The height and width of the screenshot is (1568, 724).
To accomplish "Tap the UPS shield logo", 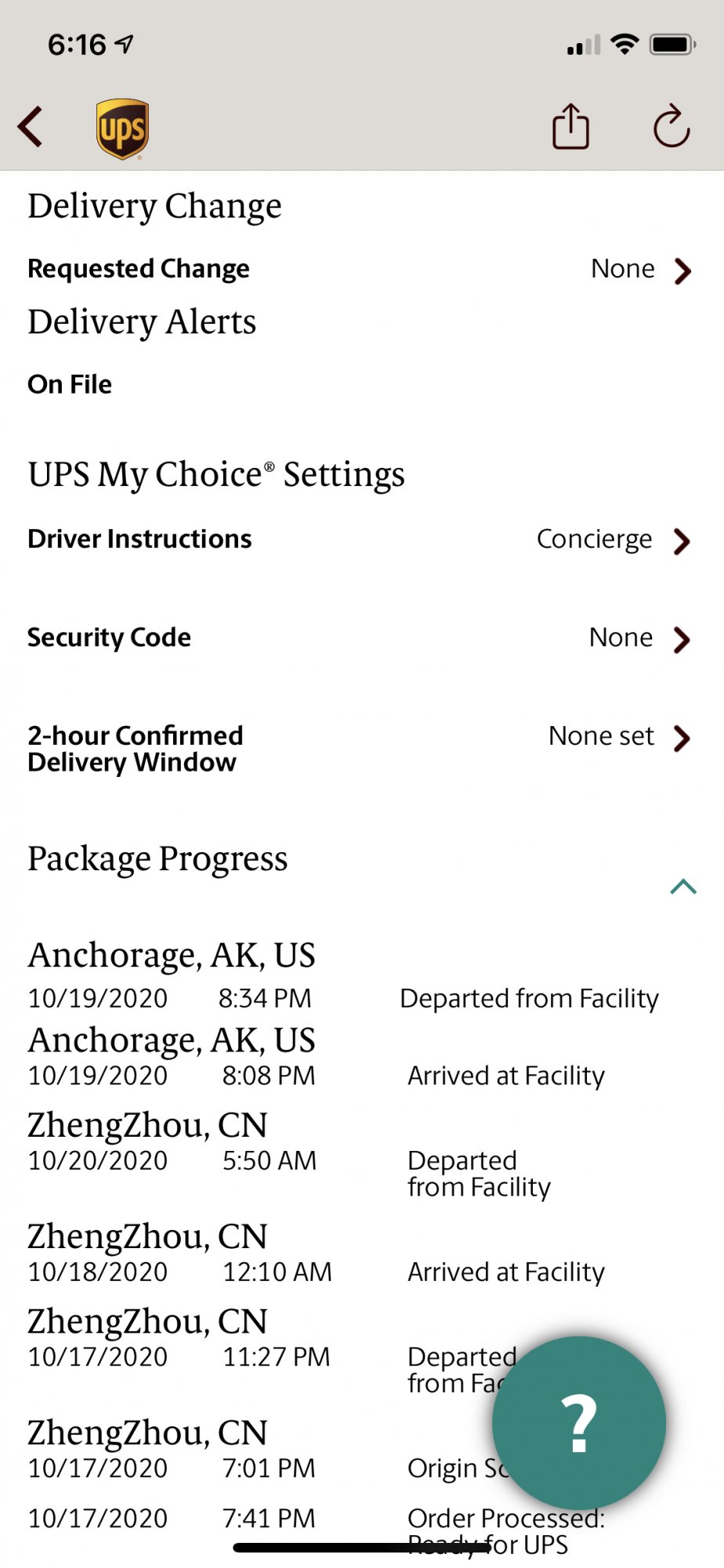I will tap(122, 129).
